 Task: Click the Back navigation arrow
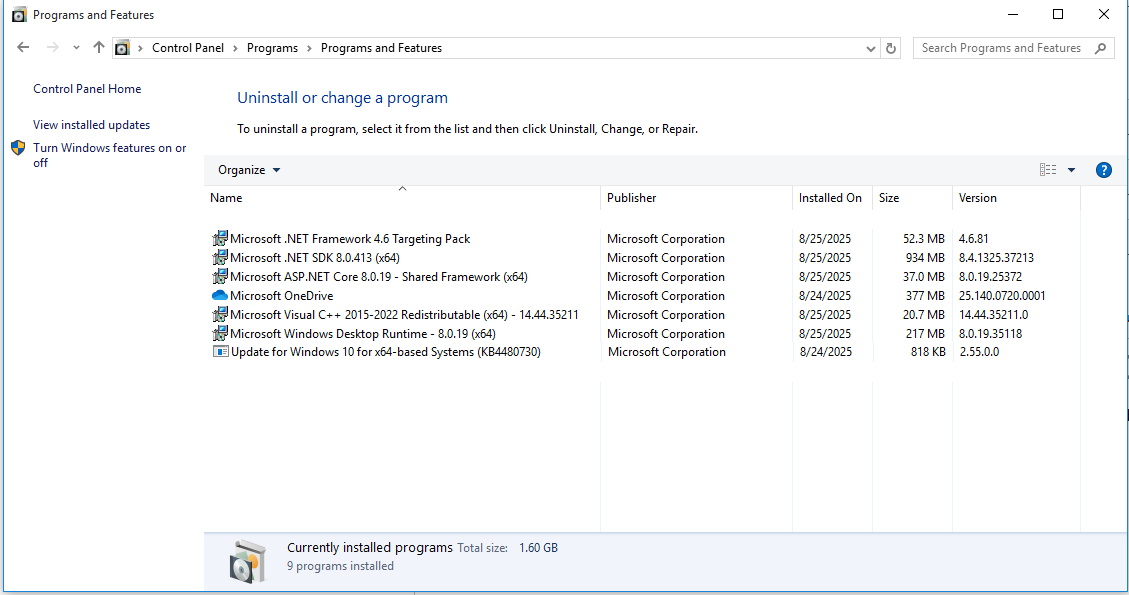pos(23,48)
